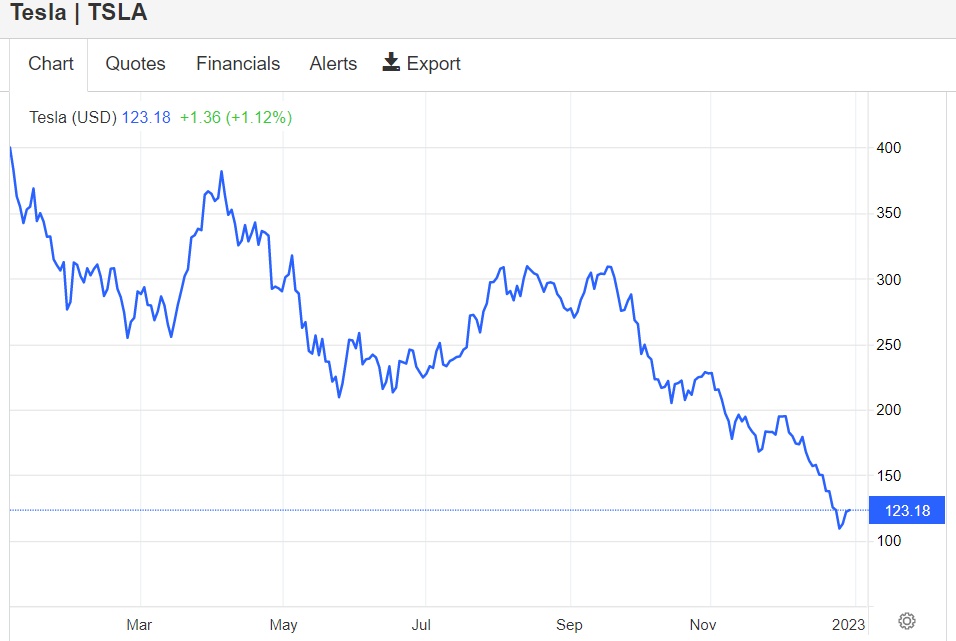The image size is (956, 641).
Task: Open chart settings gear icon
Action: 907,621
